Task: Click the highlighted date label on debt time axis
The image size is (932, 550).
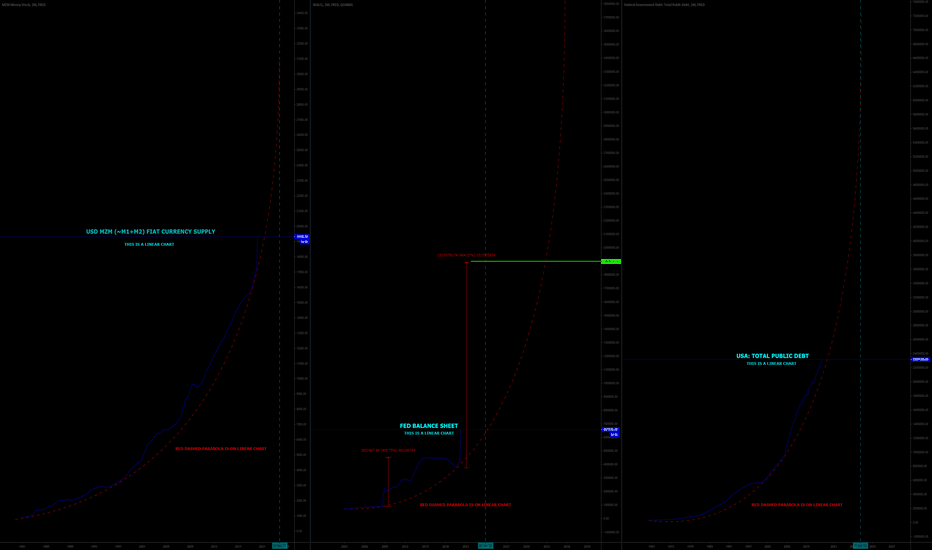Action: [860, 546]
